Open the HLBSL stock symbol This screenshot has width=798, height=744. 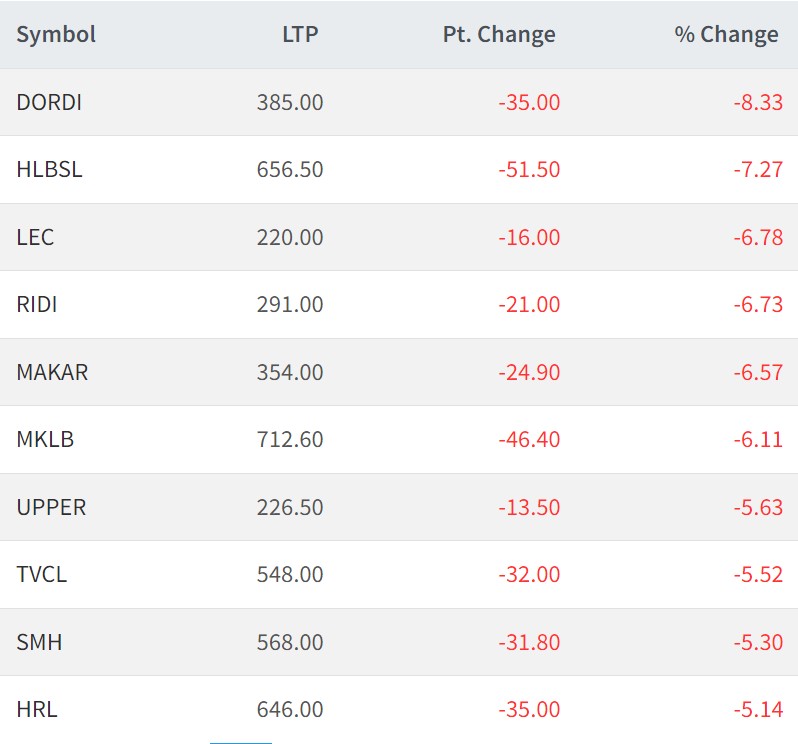click(x=49, y=170)
